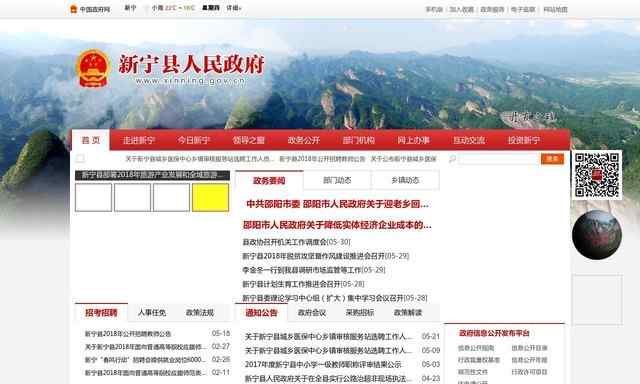Open news 李金冬一行到我县调研市场监管等工作
640x384 pixels.
[x=314, y=270]
